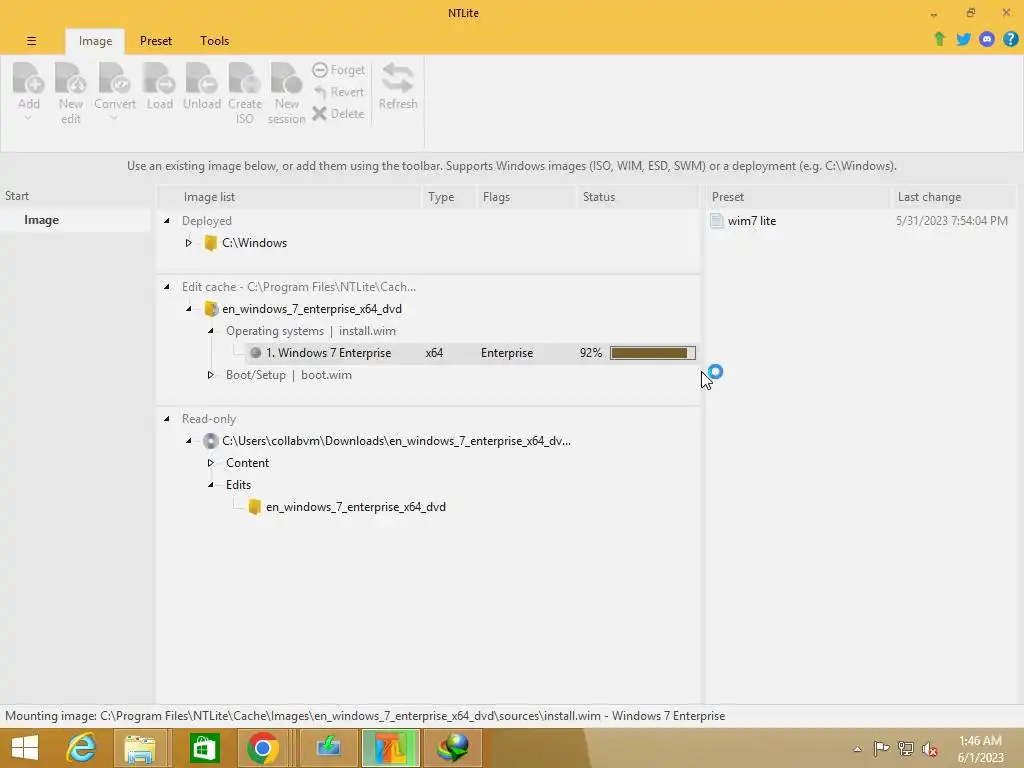The image size is (1024, 768).
Task: Open Internet Explorer from taskbar
Action: pyautogui.click(x=82, y=748)
